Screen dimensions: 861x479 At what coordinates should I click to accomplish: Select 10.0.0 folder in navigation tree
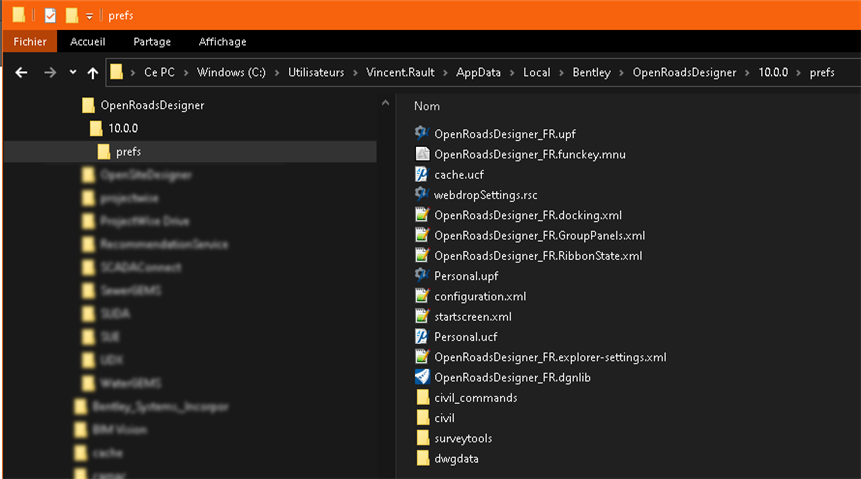point(123,129)
